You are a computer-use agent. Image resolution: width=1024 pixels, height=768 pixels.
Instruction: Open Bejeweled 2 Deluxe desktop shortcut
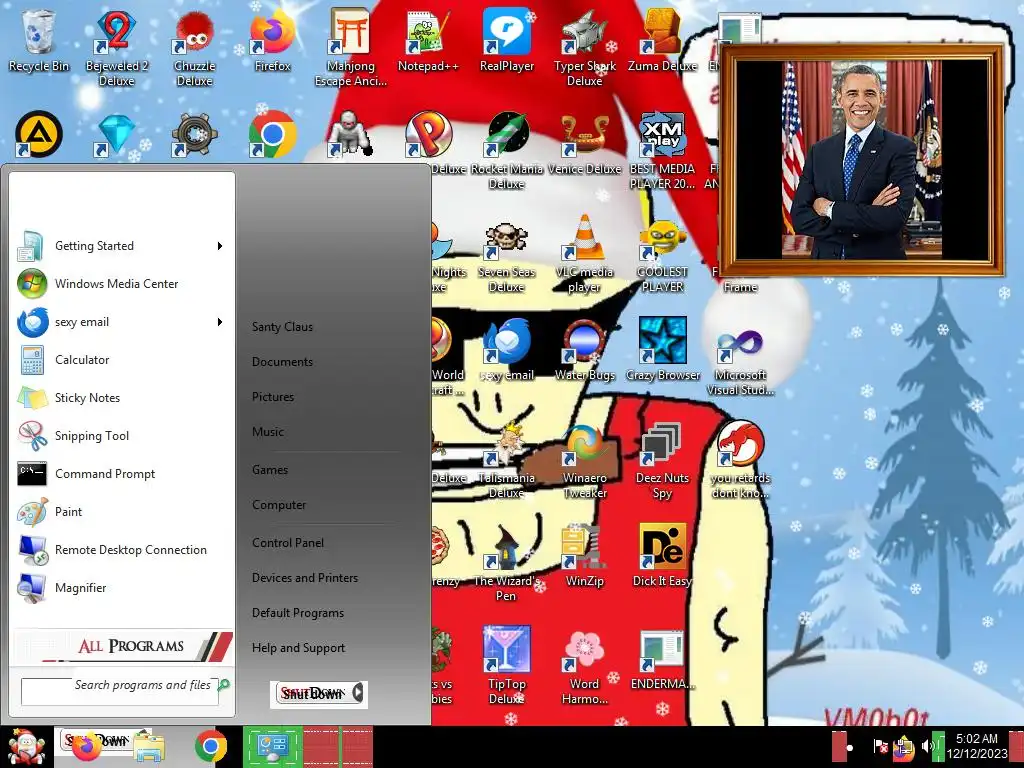116,48
